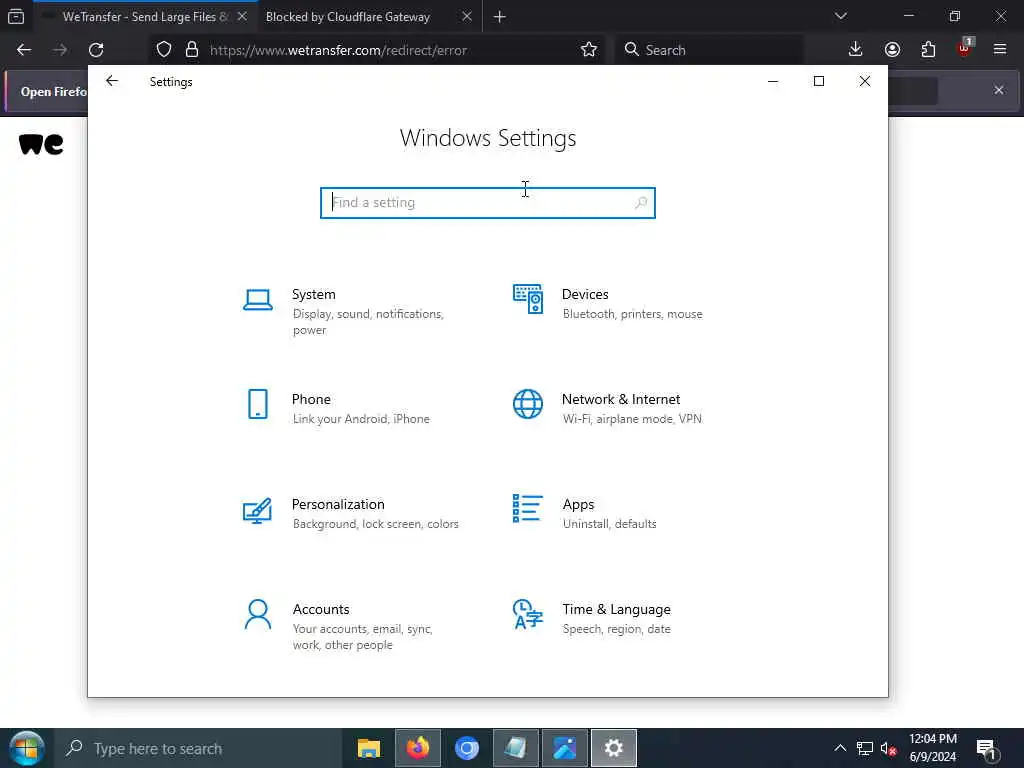Open the Chromium-style blue circle taskbar app
Viewport: 1024px width, 768px height.
pyautogui.click(x=467, y=748)
